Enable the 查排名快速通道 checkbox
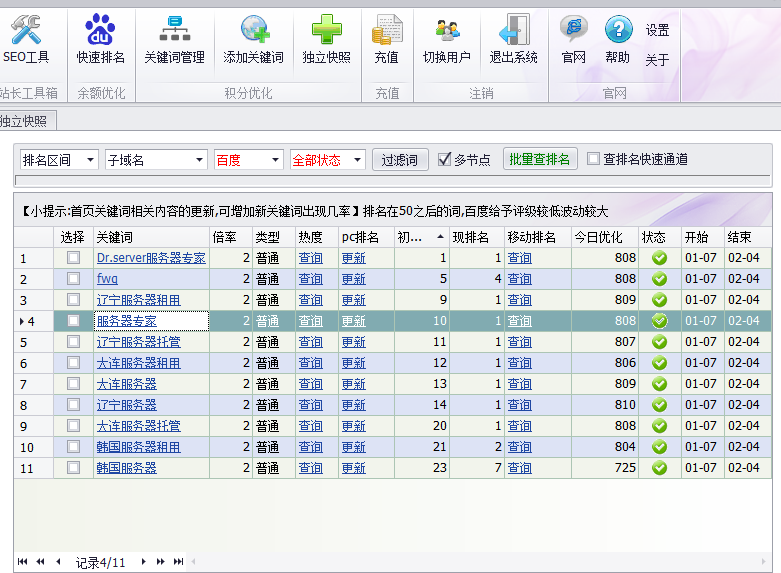The width and height of the screenshot is (781, 573). point(594,159)
